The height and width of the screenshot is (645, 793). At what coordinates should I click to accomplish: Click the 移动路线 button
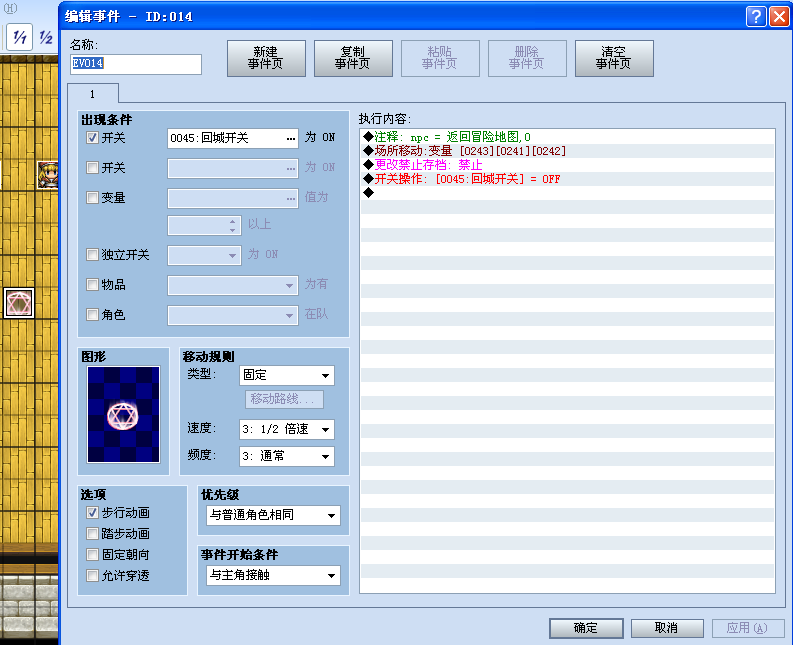point(284,399)
